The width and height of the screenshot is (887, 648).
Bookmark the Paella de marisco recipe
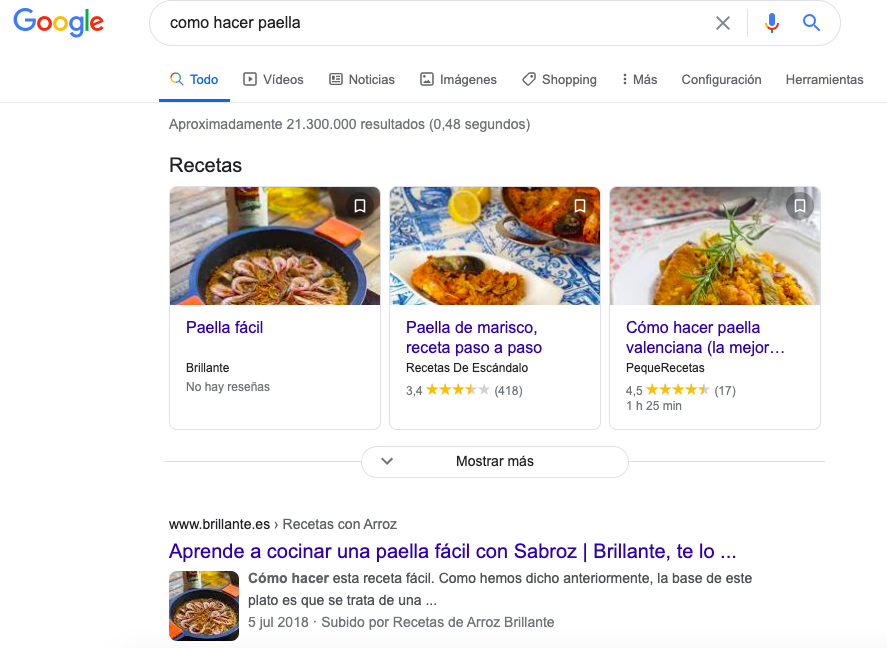[580, 206]
